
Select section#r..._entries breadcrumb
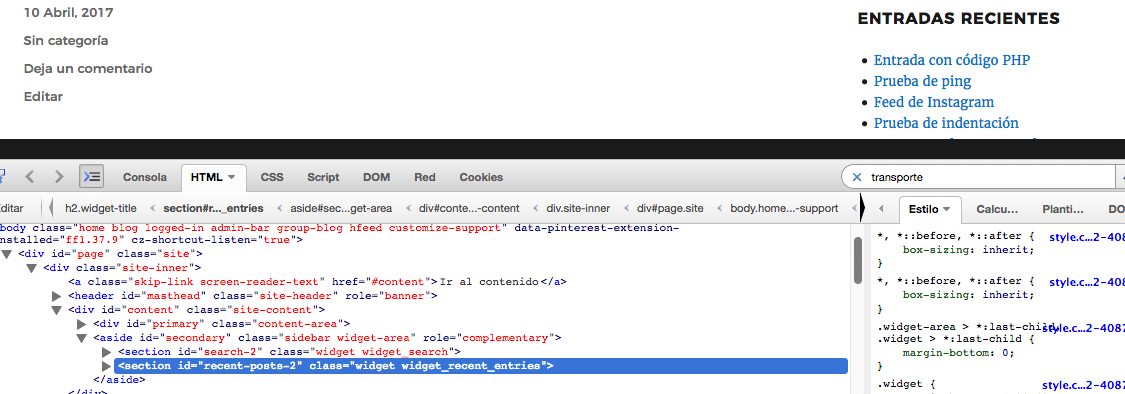click(214, 208)
